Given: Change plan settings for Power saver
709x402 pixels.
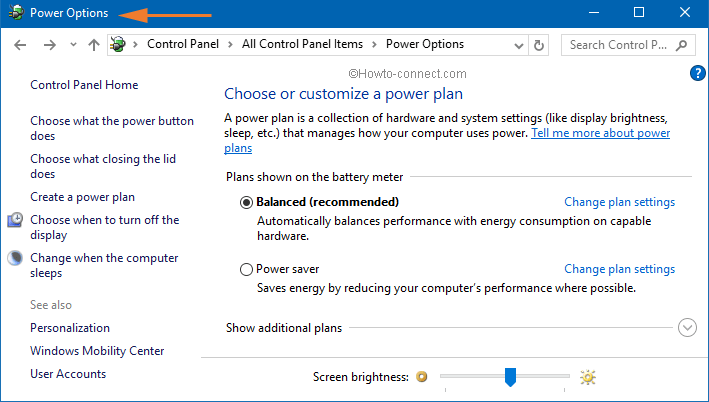Looking at the screenshot, I should [x=619, y=269].
